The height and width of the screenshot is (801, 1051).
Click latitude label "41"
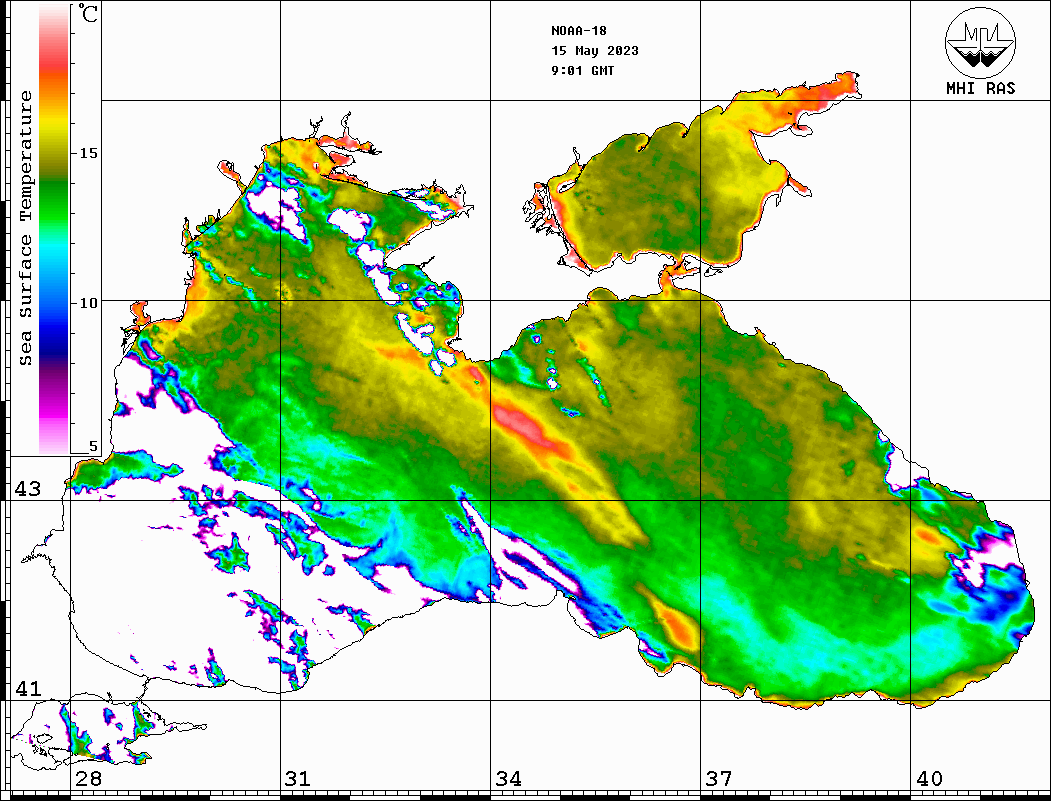(x=28, y=689)
